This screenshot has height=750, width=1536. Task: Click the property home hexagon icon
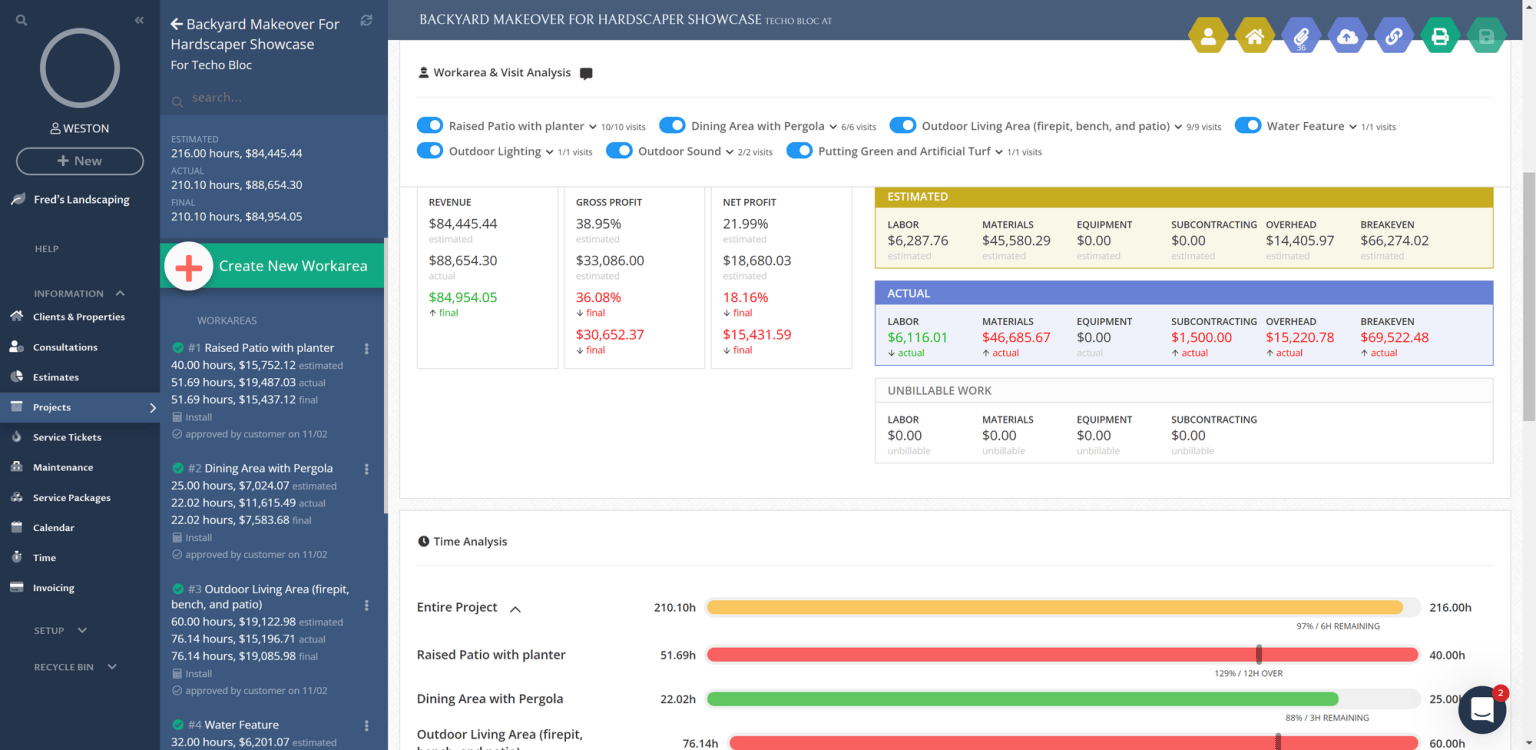click(x=1255, y=35)
